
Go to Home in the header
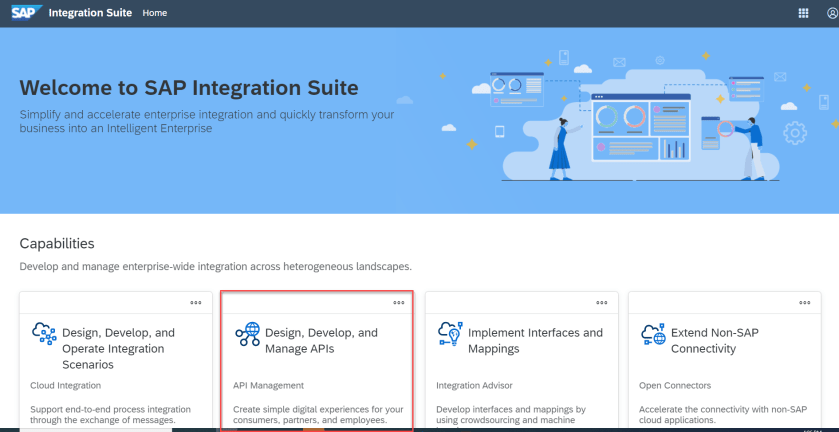click(155, 13)
